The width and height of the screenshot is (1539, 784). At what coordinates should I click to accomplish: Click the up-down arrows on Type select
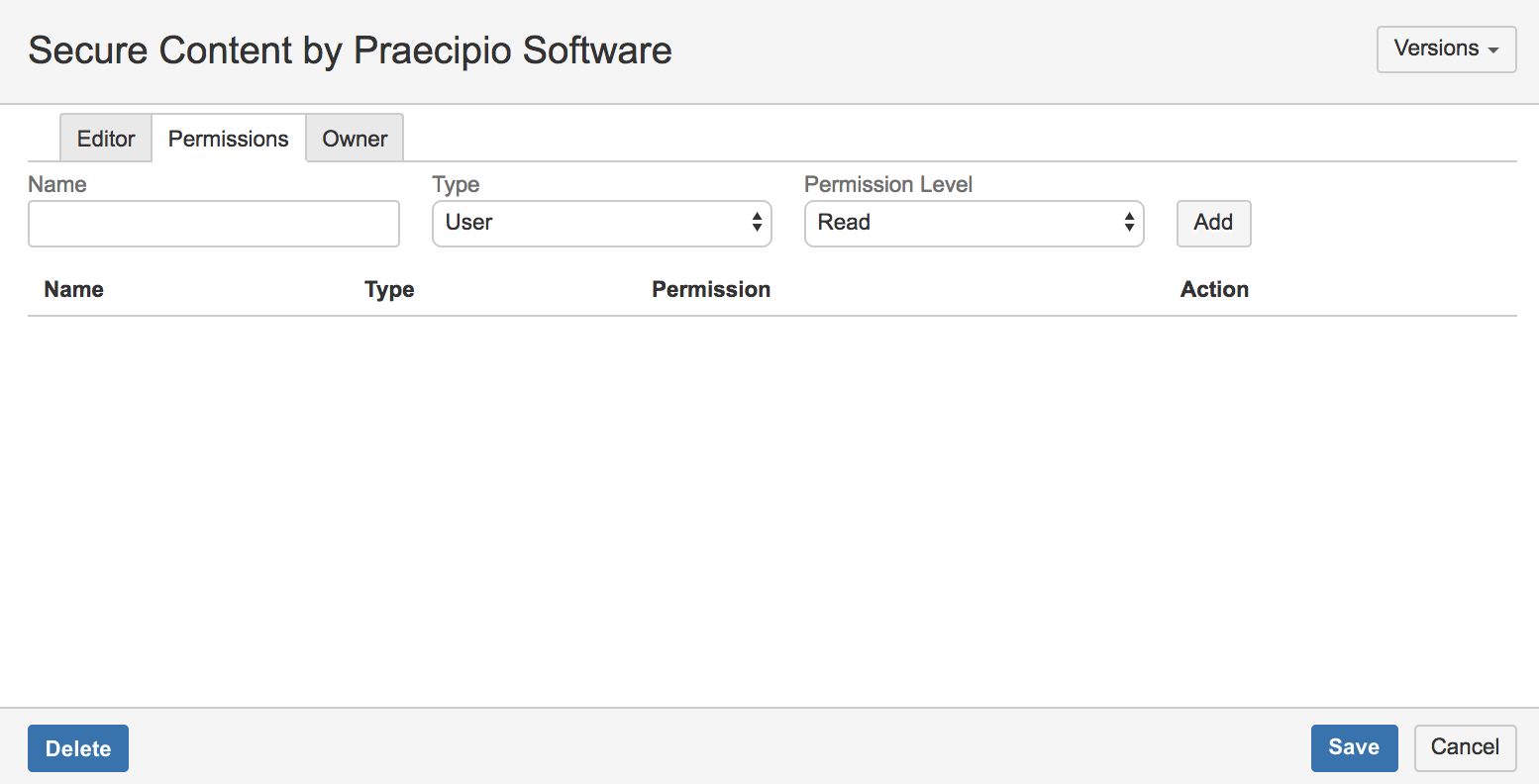[757, 223]
